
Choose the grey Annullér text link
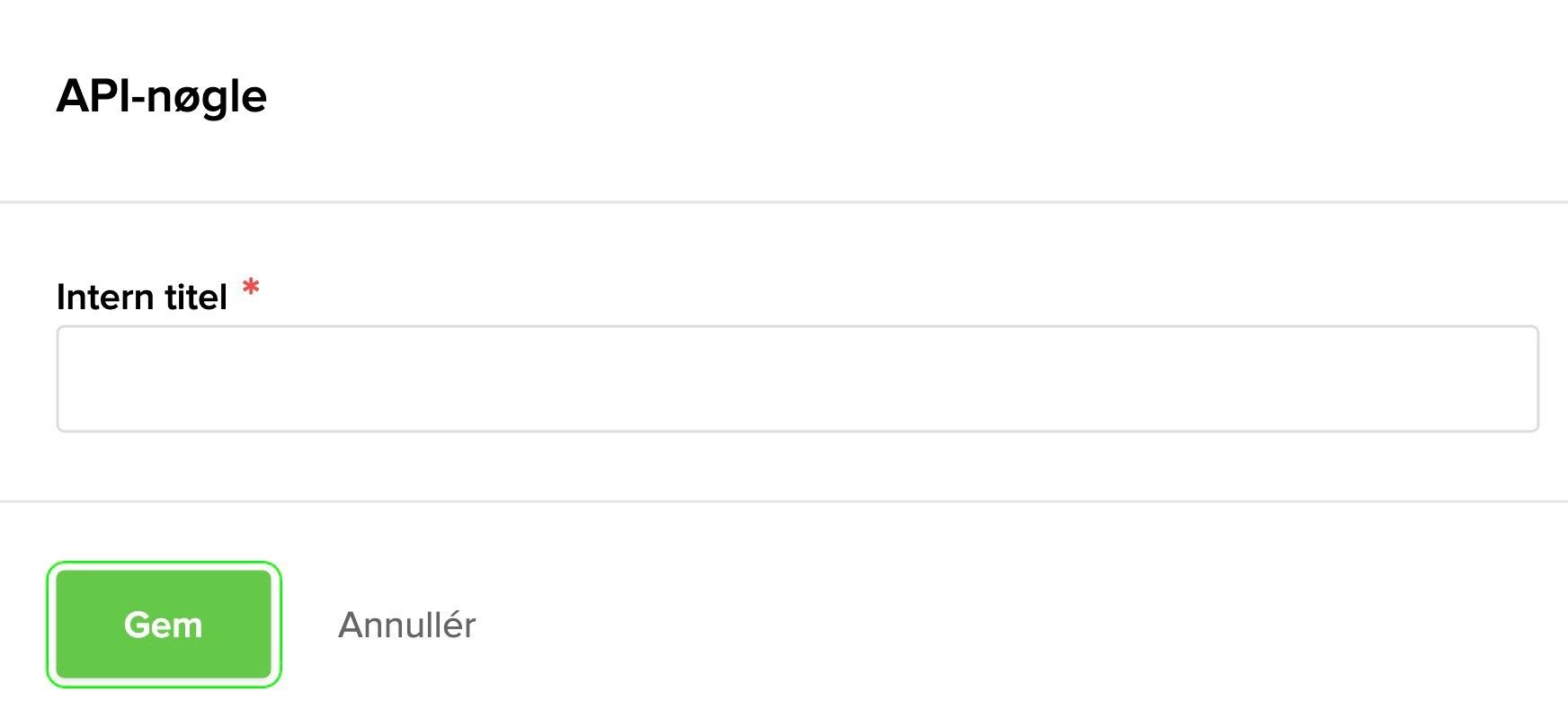406,625
